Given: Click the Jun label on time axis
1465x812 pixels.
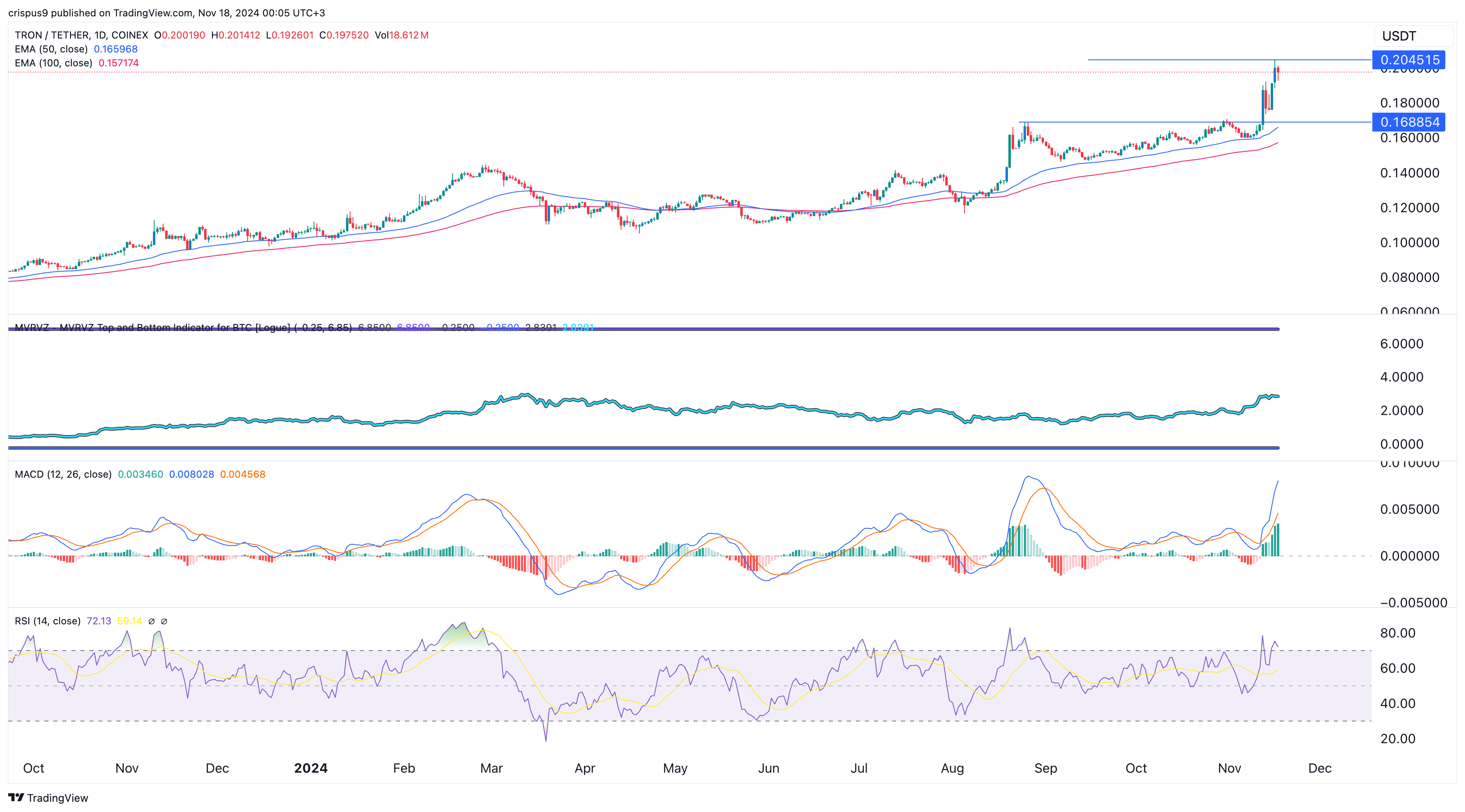Looking at the screenshot, I should pos(768,768).
